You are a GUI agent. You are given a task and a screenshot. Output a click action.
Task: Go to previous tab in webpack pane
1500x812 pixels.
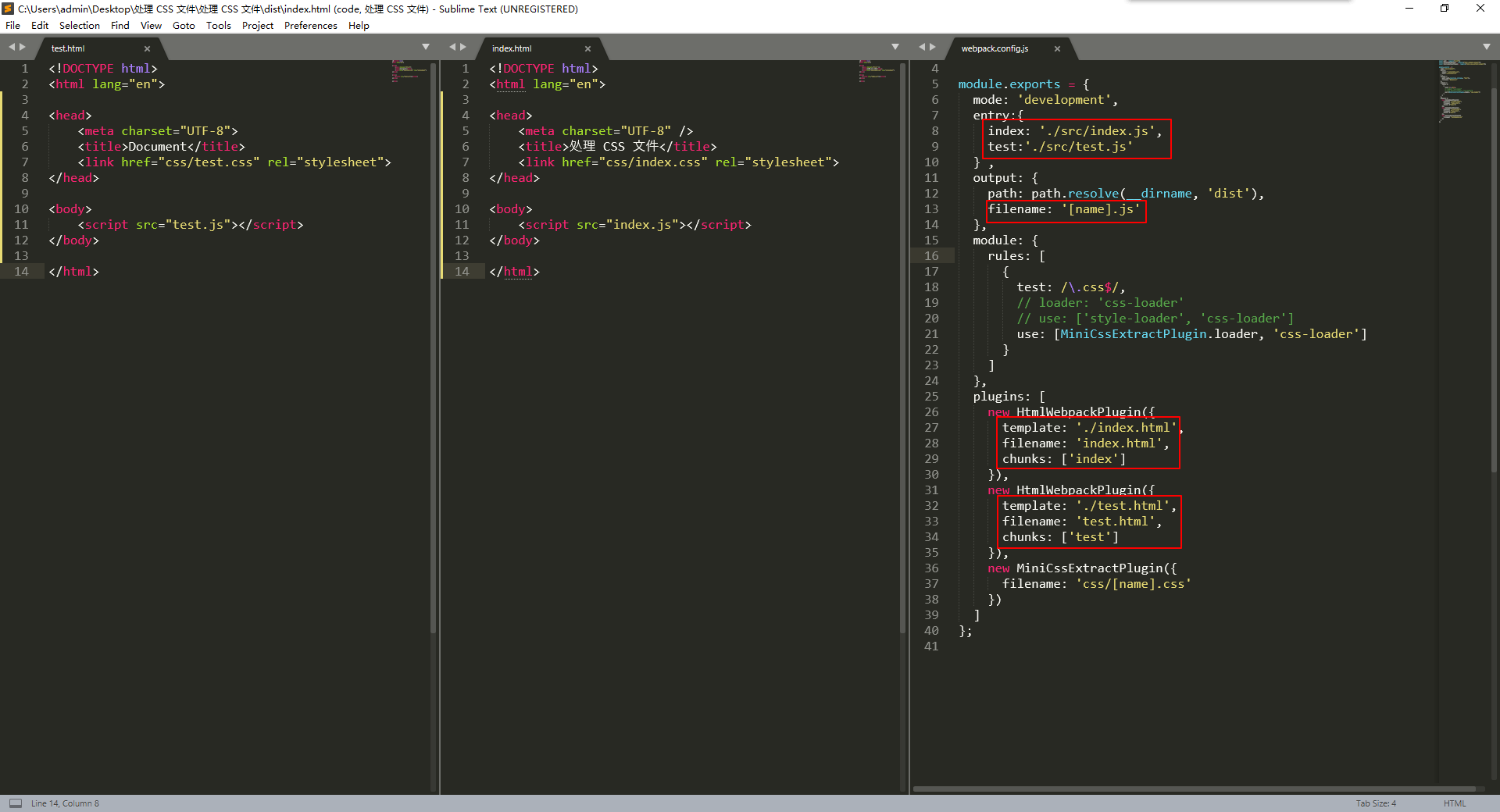(922, 47)
